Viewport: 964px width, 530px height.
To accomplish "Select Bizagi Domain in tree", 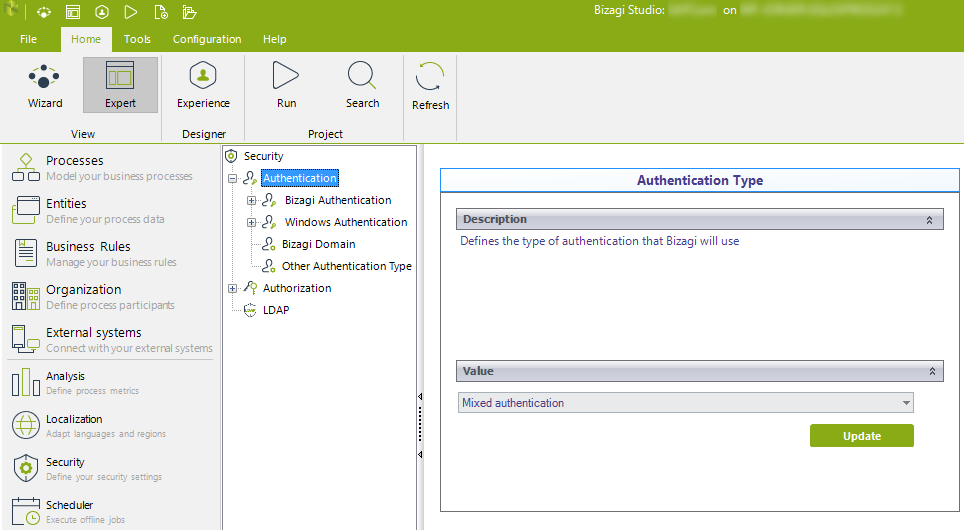I will pyautogui.click(x=318, y=244).
